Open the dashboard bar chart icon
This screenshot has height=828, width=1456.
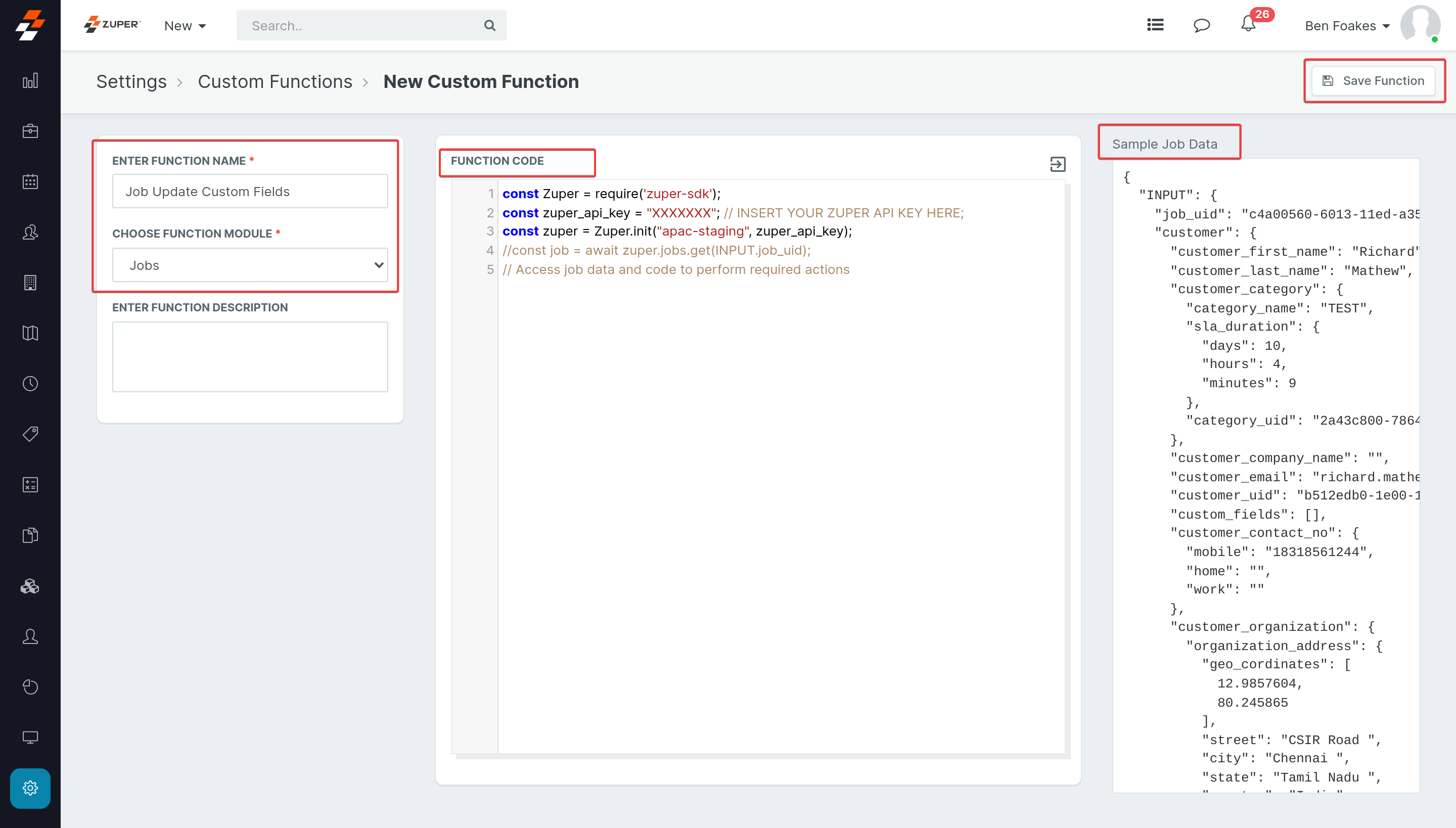[x=30, y=81]
